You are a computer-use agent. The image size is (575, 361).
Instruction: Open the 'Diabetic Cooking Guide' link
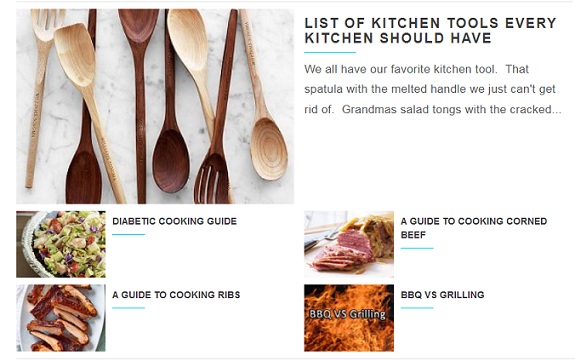click(x=175, y=221)
